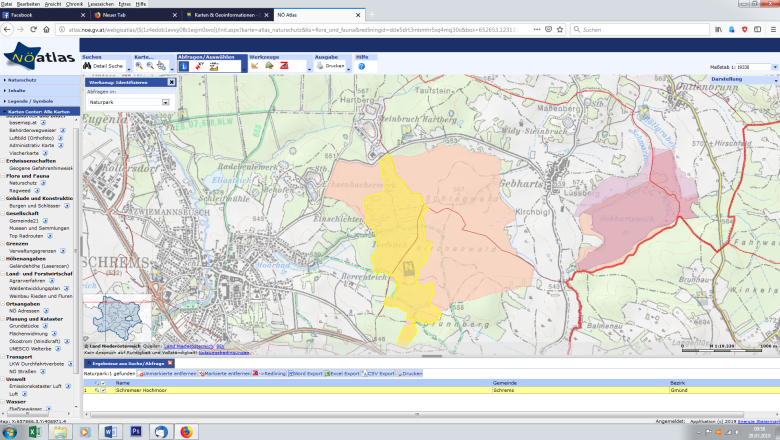Screen dimensions: 780x440
Task: Send results to Redlining button
Action: pyautogui.click(x=269, y=373)
